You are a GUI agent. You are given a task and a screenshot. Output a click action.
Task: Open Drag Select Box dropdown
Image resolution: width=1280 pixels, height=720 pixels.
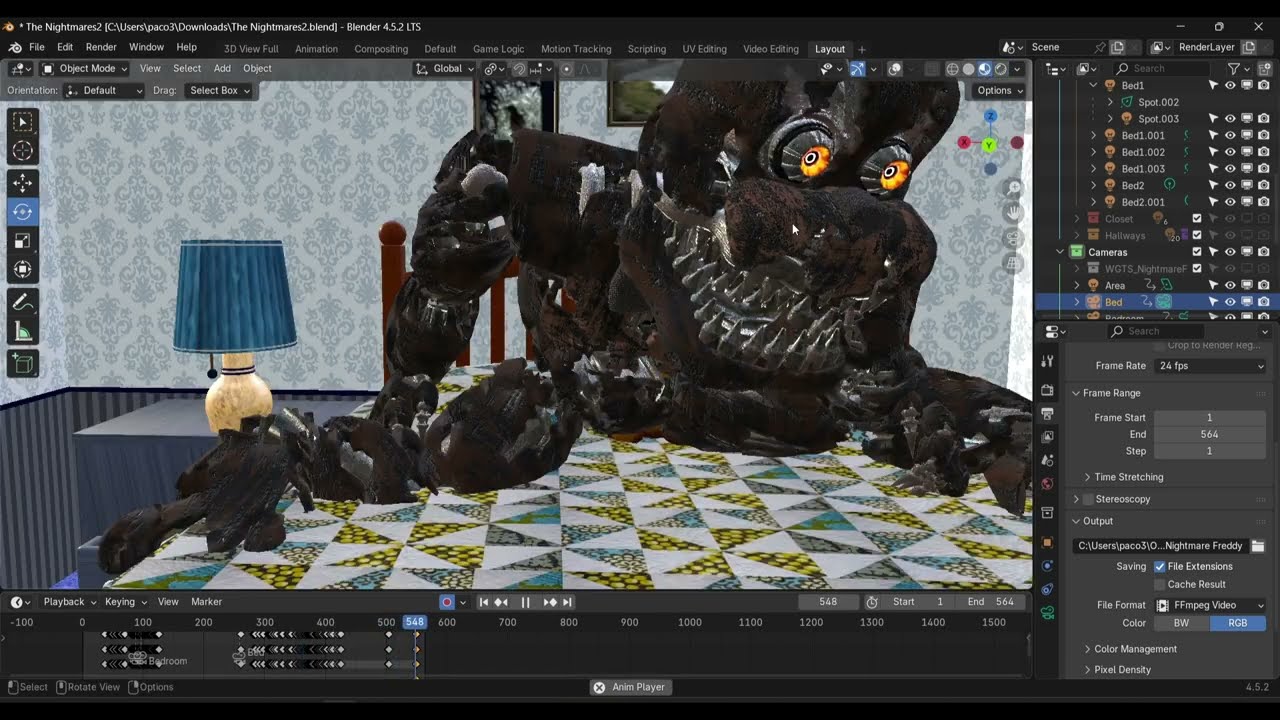[x=218, y=90]
